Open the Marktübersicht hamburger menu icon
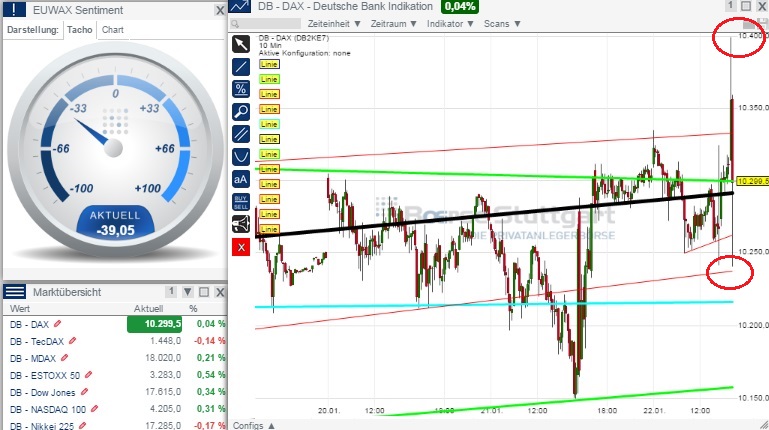Screen dimensions: 769x430 point(15,292)
